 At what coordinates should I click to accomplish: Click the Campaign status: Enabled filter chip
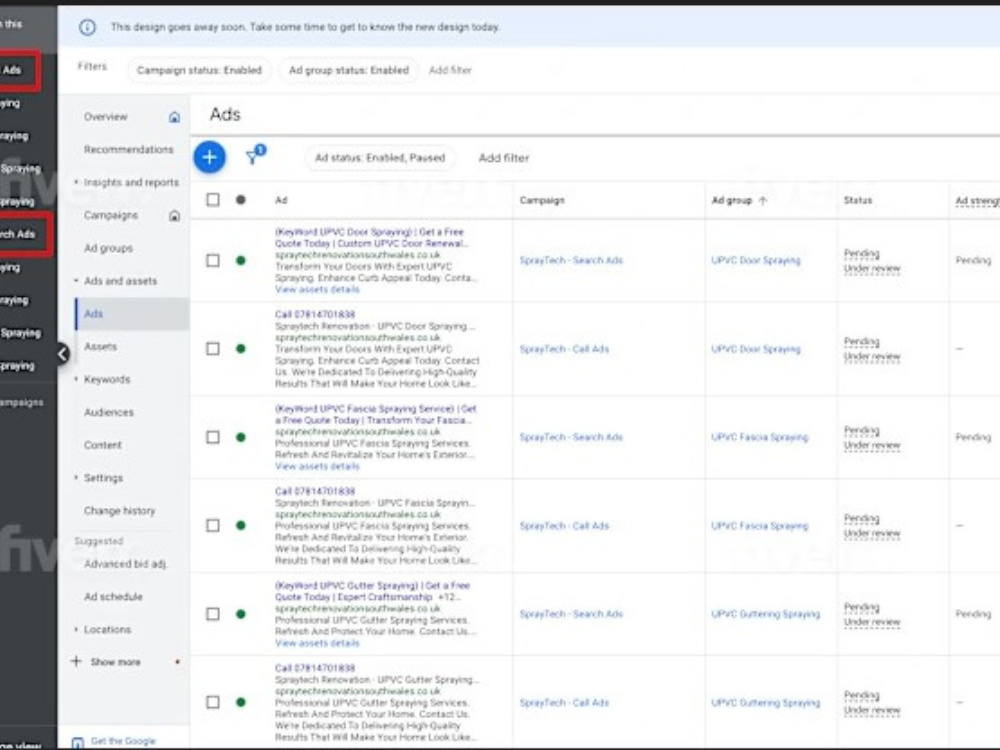coord(199,70)
